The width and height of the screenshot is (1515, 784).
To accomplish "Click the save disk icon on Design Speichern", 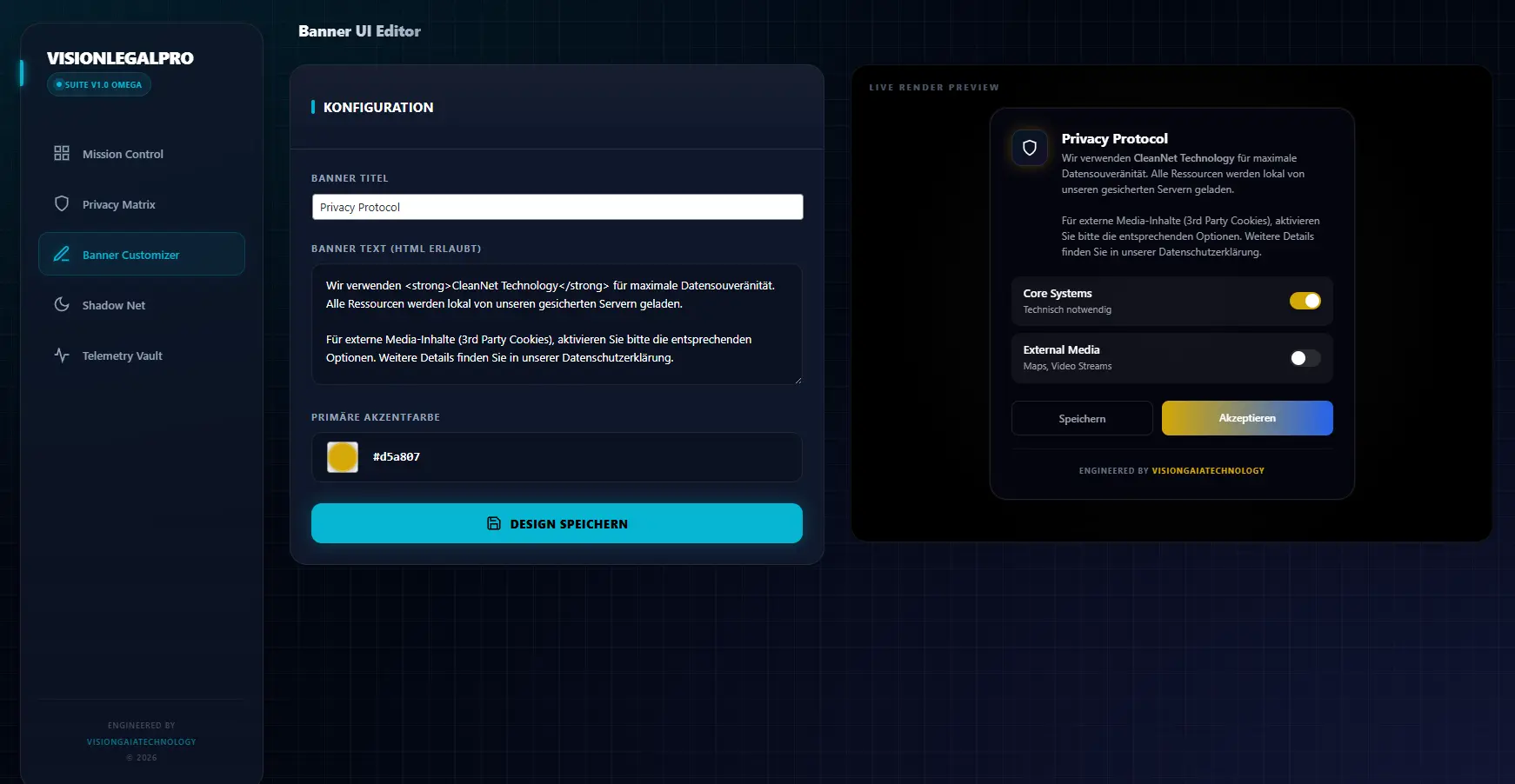I will tap(494, 523).
